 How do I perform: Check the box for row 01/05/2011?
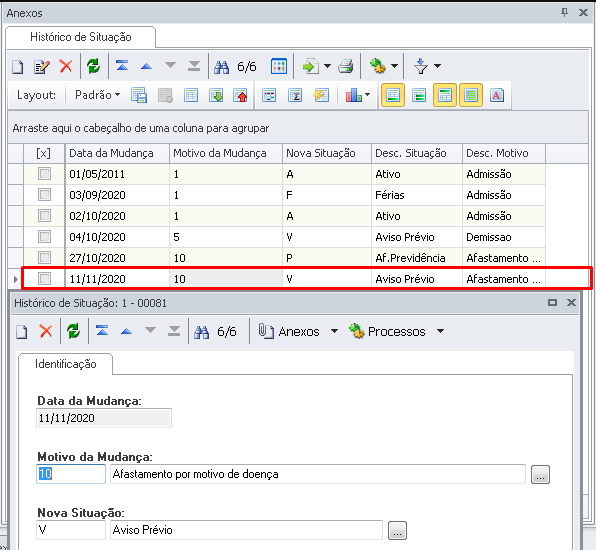(44, 174)
